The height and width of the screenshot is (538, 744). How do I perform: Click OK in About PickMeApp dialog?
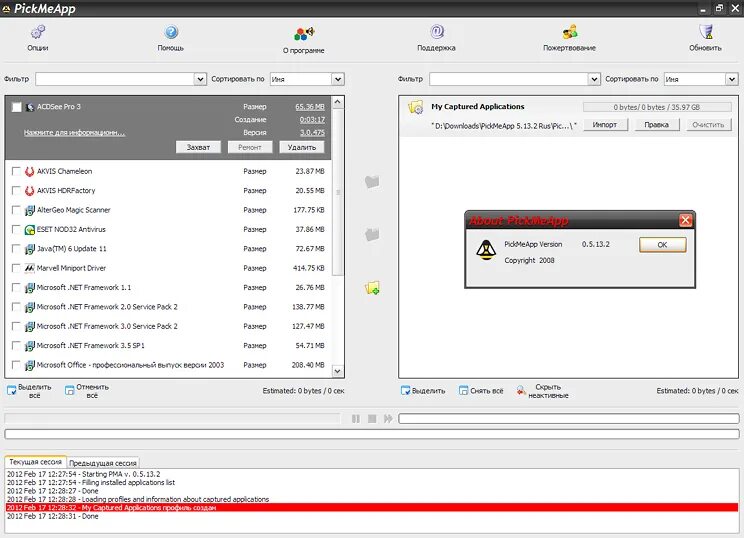[662, 245]
